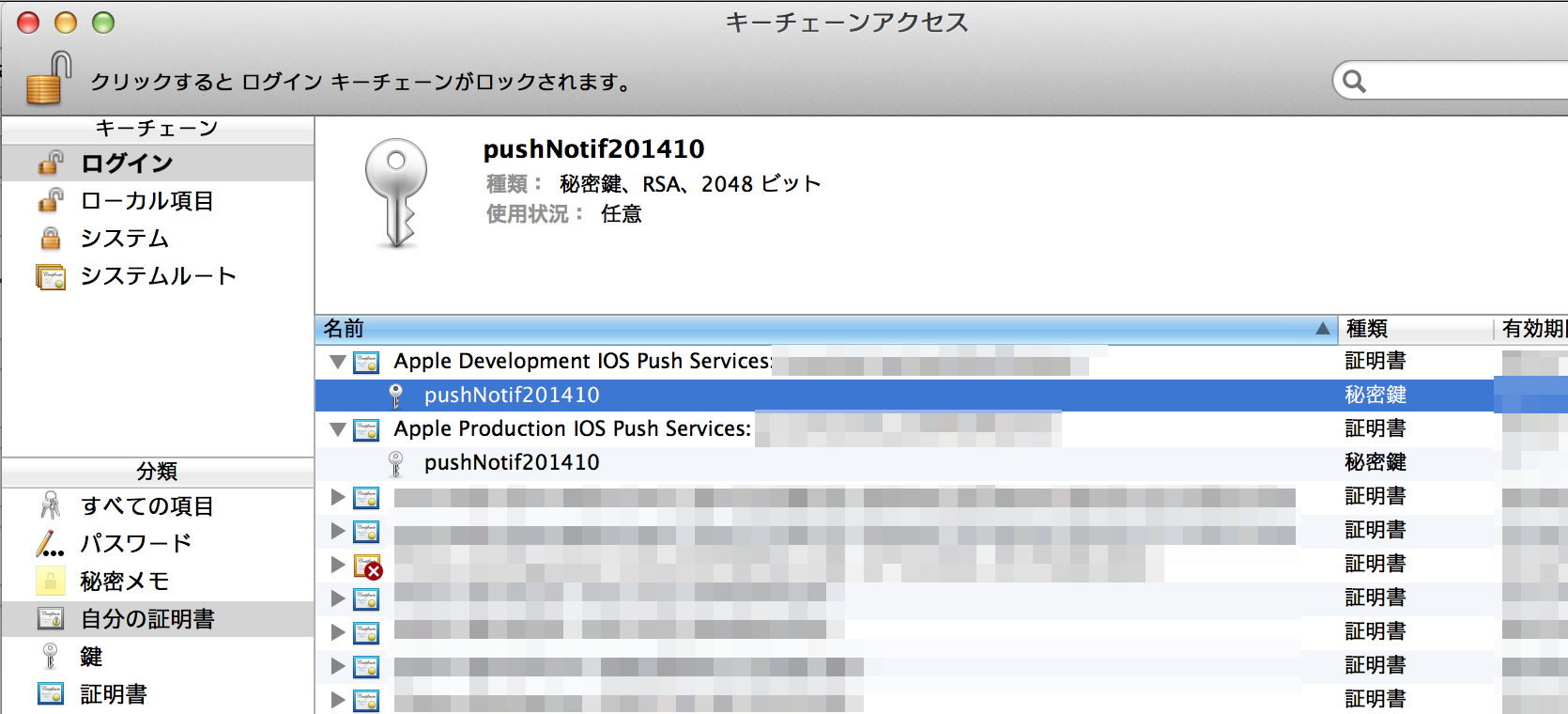Click the すべての項目 keys icon

pyautogui.click(x=51, y=505)
